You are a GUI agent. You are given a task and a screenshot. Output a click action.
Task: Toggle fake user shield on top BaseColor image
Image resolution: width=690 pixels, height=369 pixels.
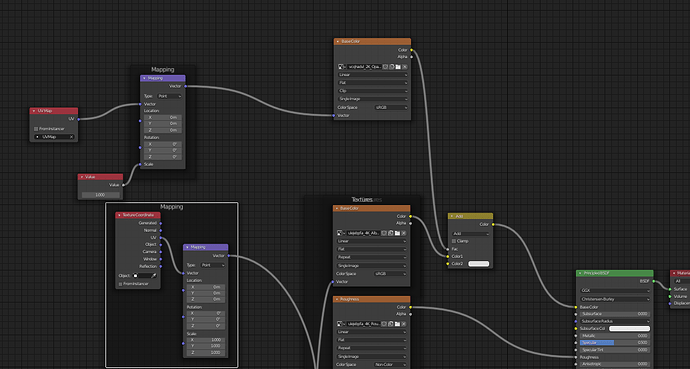coord(385,67)
